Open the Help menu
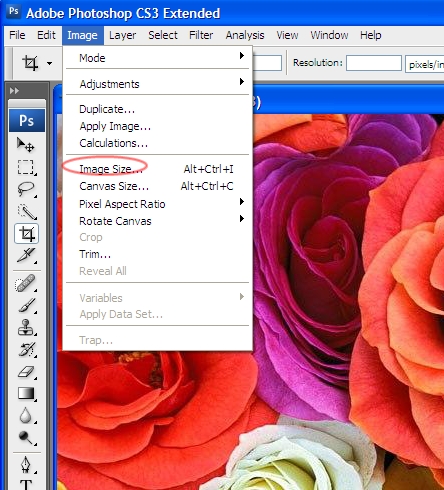Screen dimensions: 444x490 pyautogui.click(x=370, y=35)
